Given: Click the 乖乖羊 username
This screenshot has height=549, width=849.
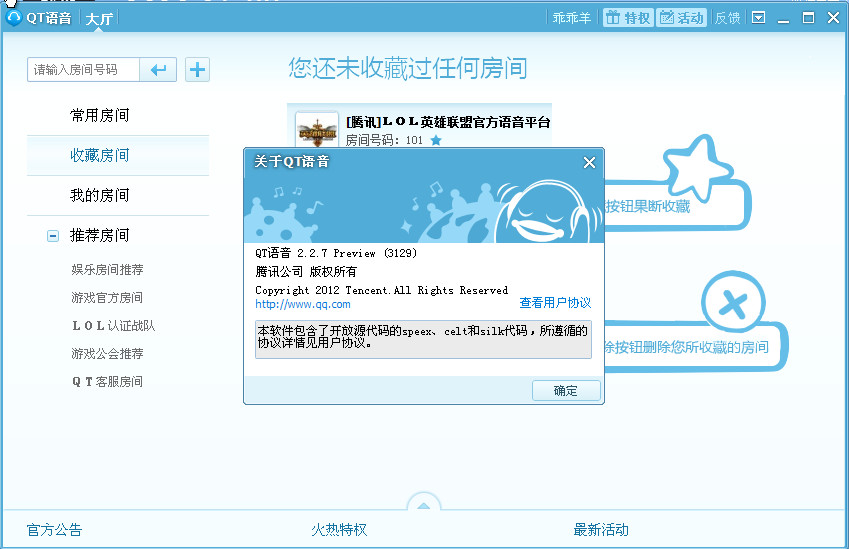Looking at the screenshot, I should coord(572,18).
